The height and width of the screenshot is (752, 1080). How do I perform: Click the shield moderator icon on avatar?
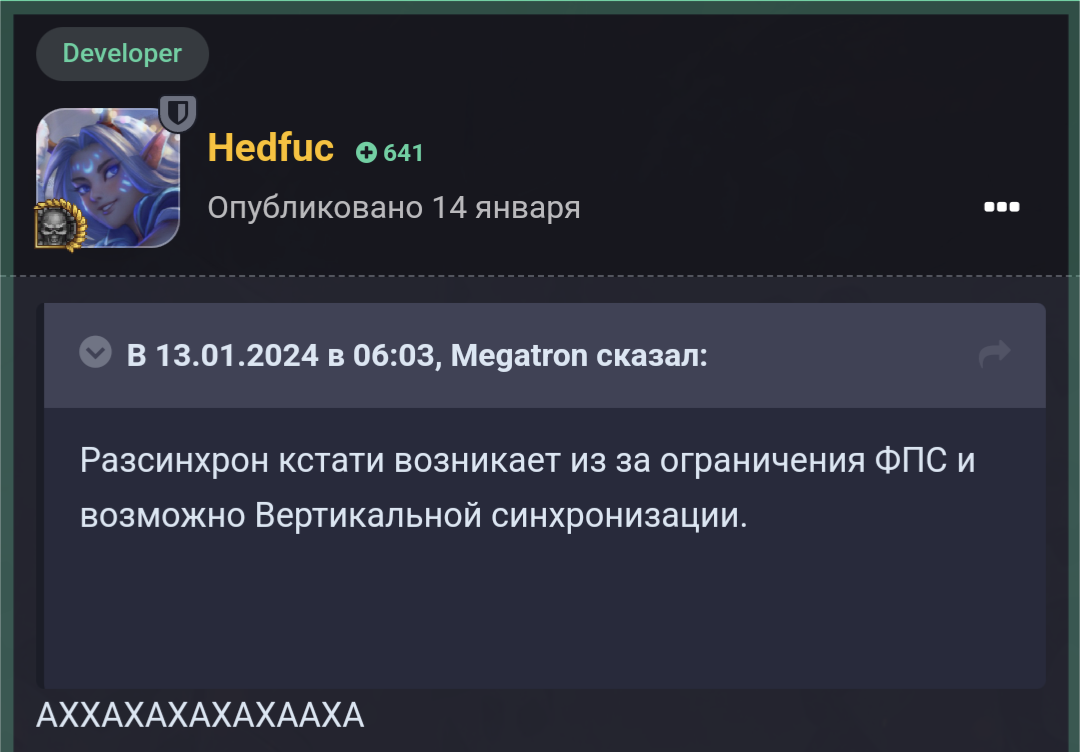tap(178, 114)
